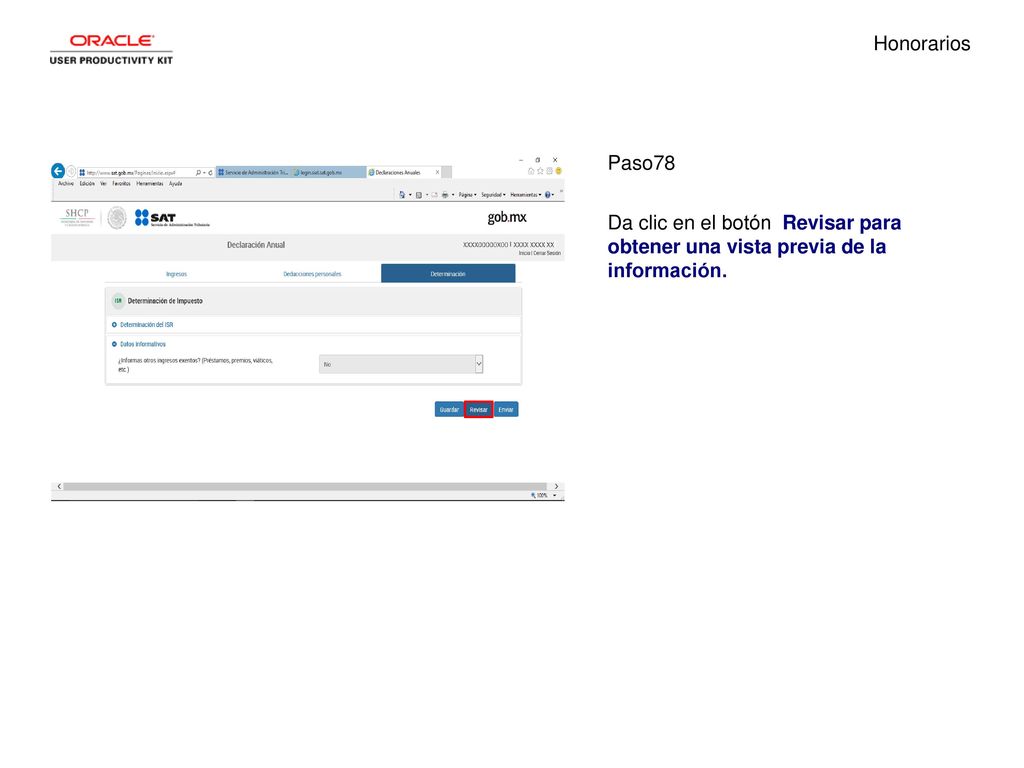Close the Declaraciones Anuales tab

click(x=438, y=172)
